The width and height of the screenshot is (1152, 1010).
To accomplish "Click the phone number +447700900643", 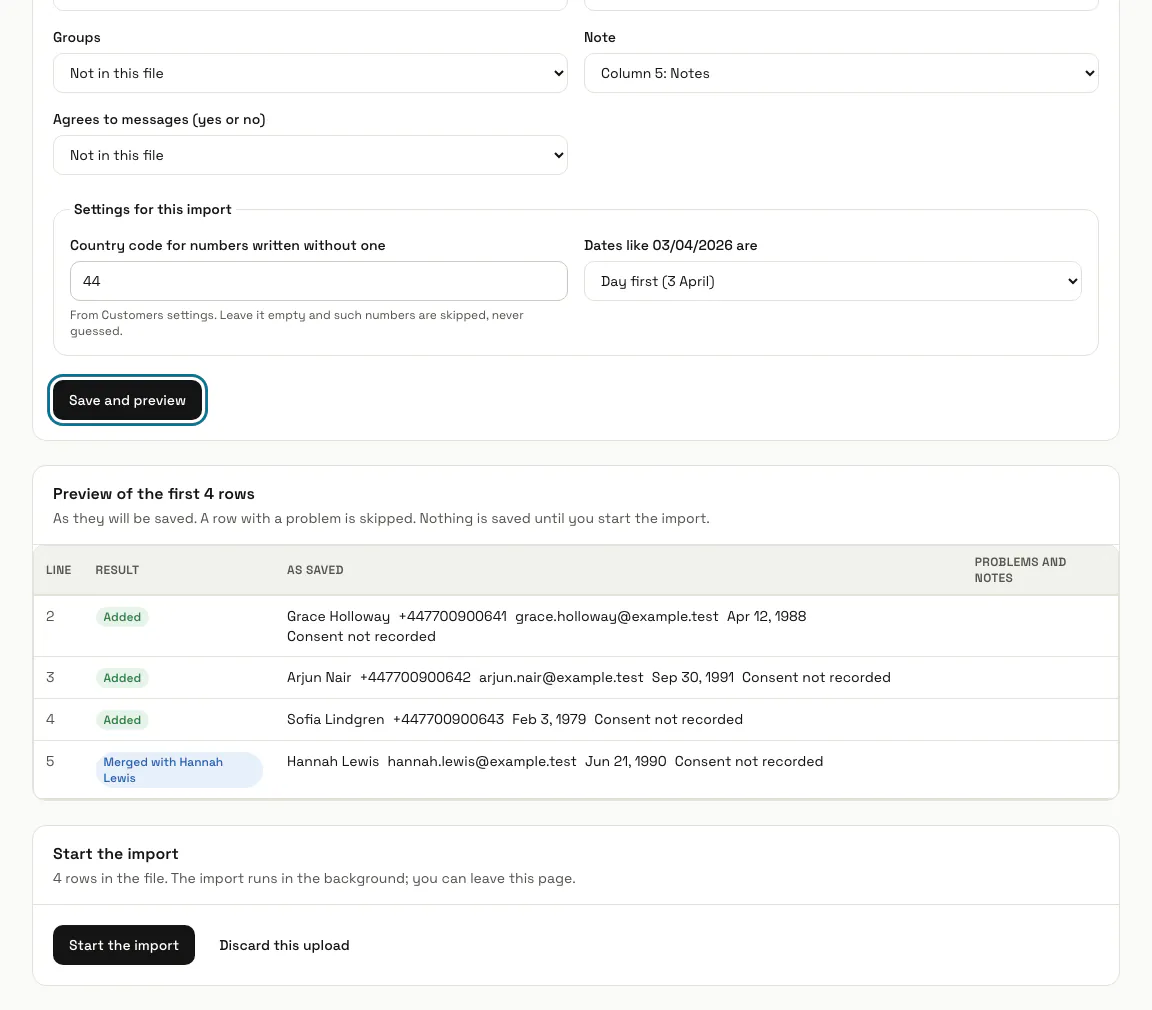I will (x=448, y=719).
